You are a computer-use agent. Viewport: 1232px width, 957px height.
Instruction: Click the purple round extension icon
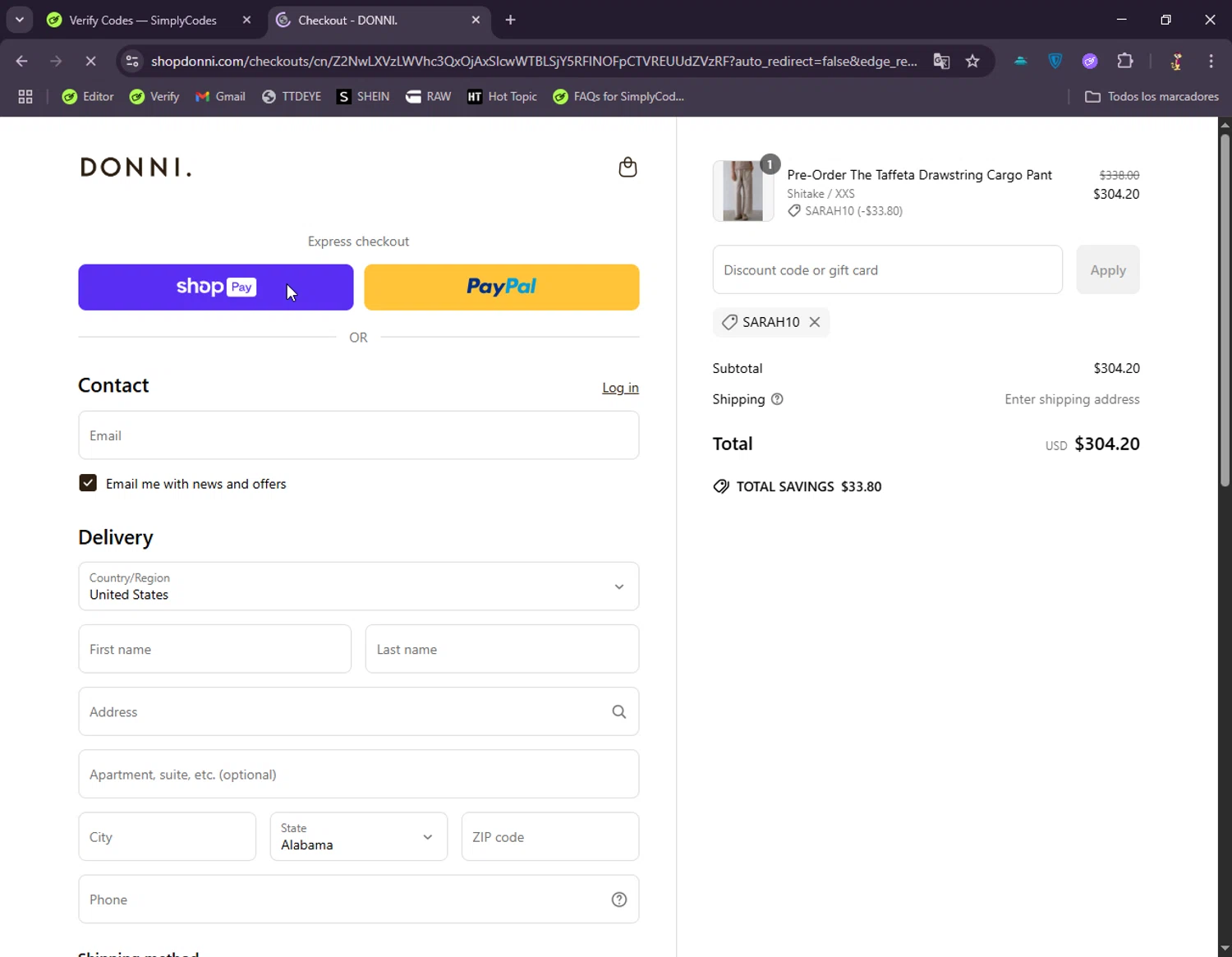1090,61
